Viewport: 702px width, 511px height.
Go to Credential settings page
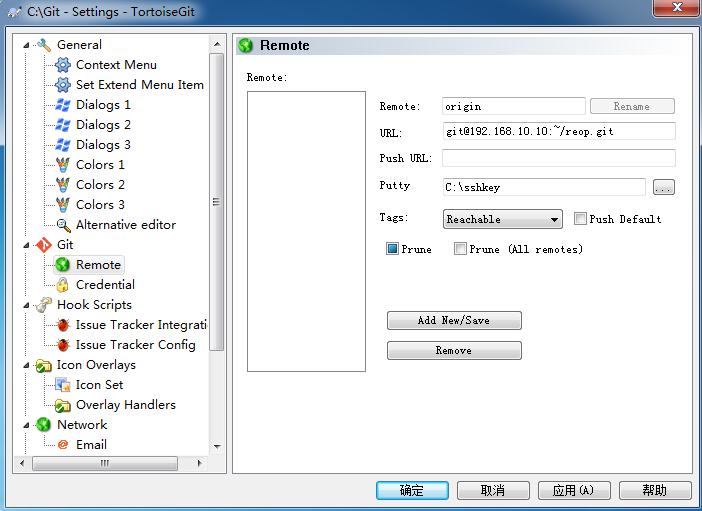pyautogui.click(x=105, y=285)
